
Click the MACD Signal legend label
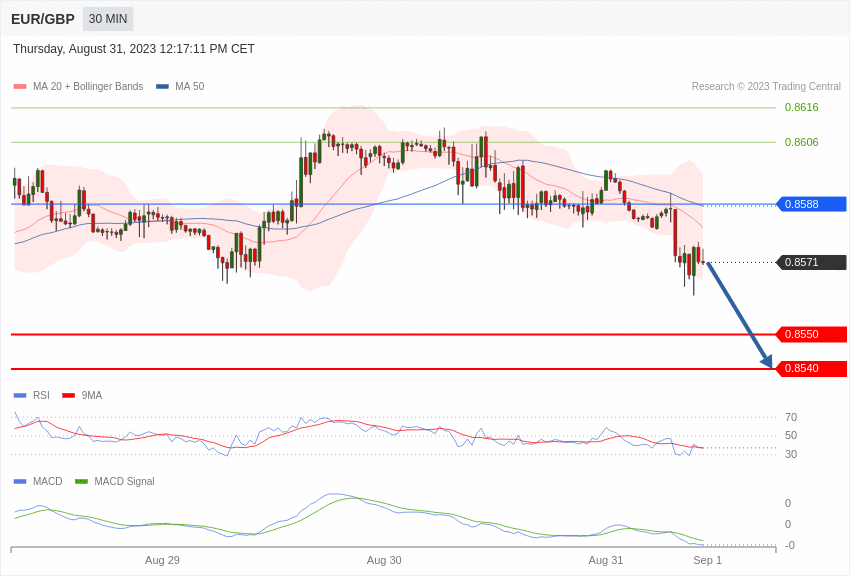pos(124,482)
